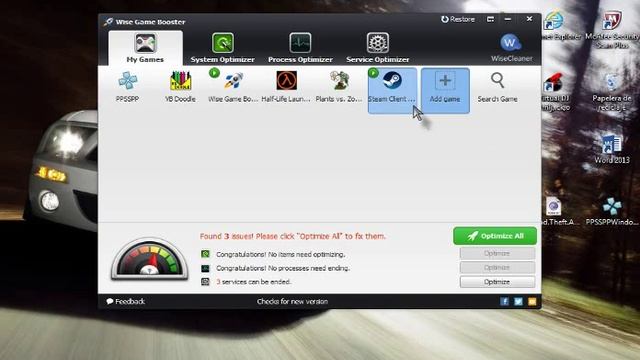Click Optimize button for services row

(497, 282)
